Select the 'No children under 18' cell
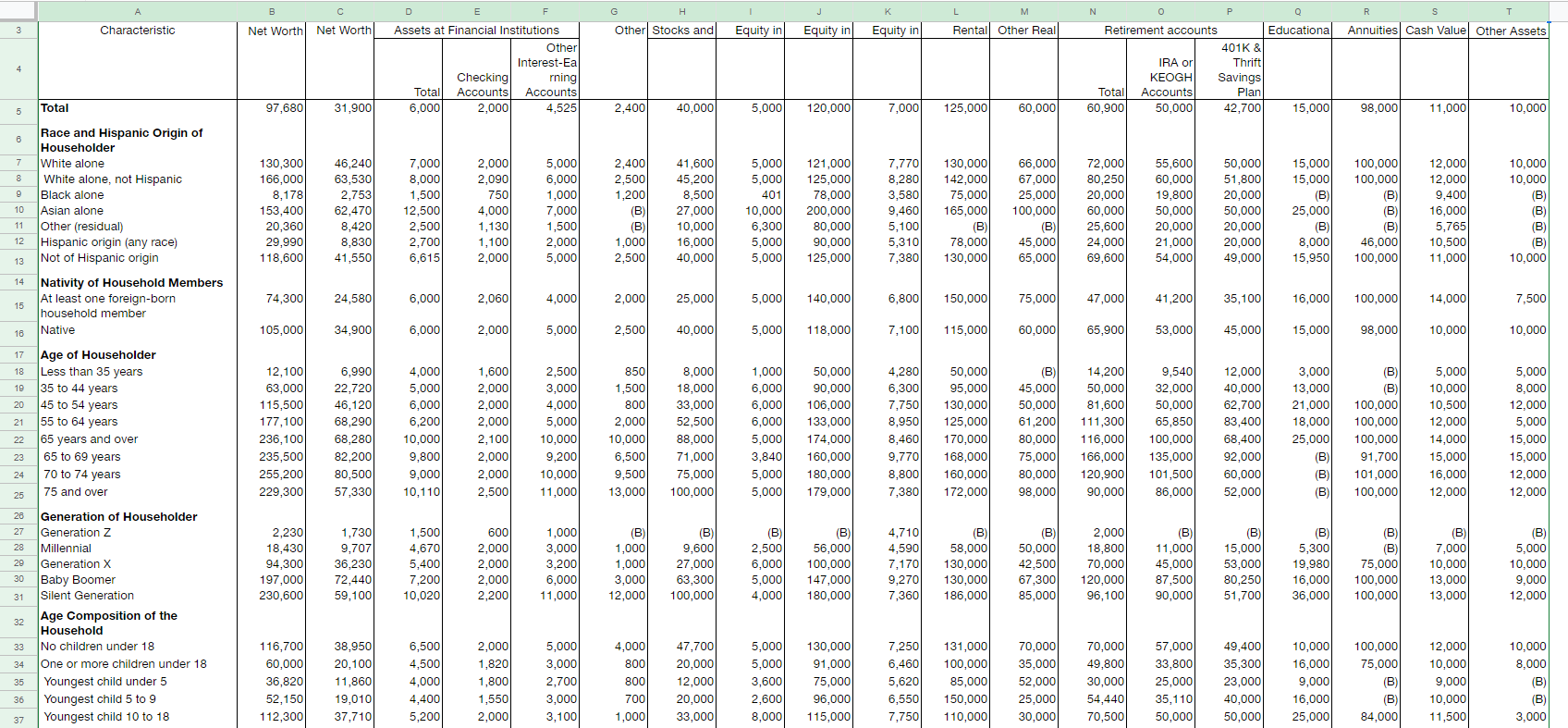The height and width of the screenshot is (728, 1568). pos(138,647)
